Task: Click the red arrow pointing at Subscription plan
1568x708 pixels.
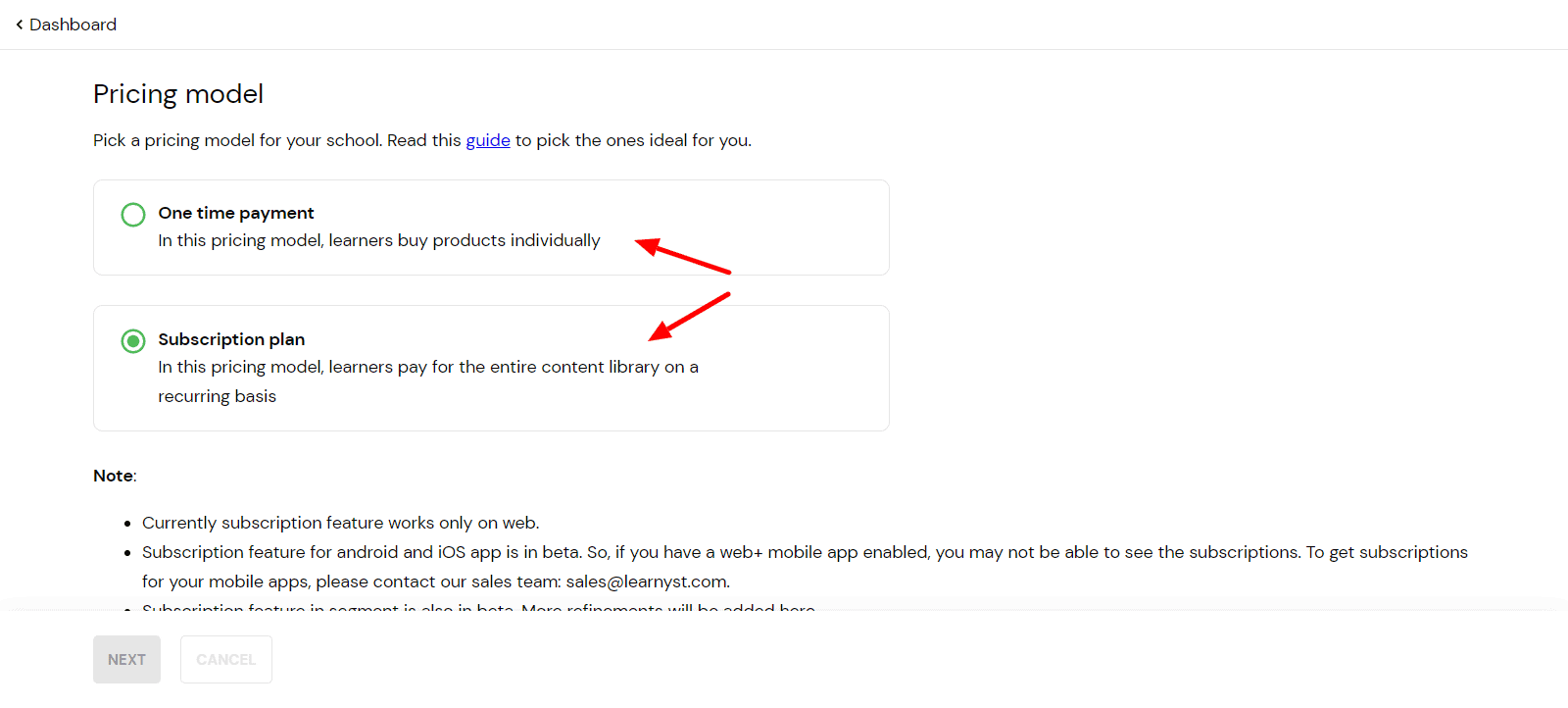Action: pos(689,316)
